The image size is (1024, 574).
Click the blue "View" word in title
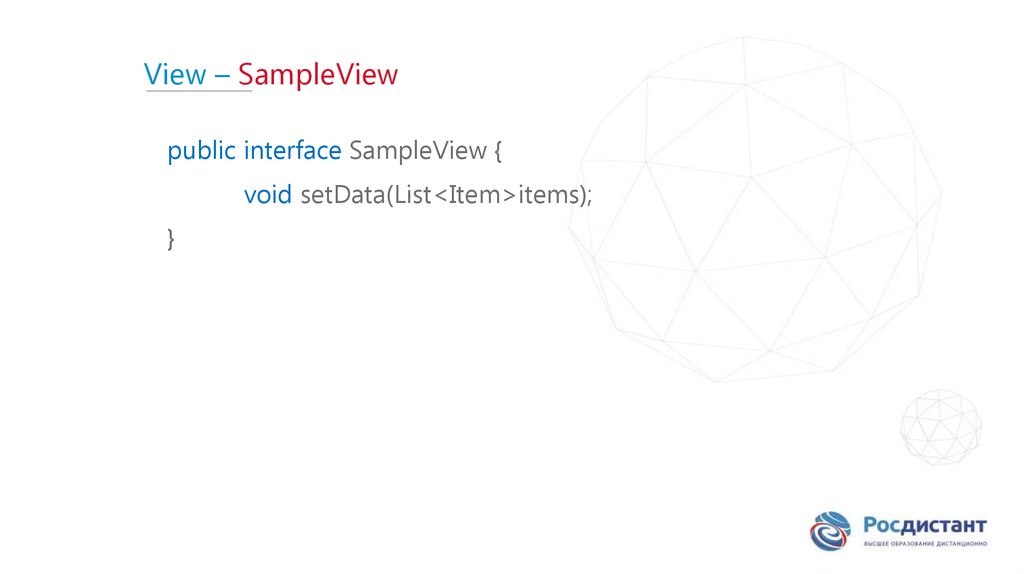(174, 75)
